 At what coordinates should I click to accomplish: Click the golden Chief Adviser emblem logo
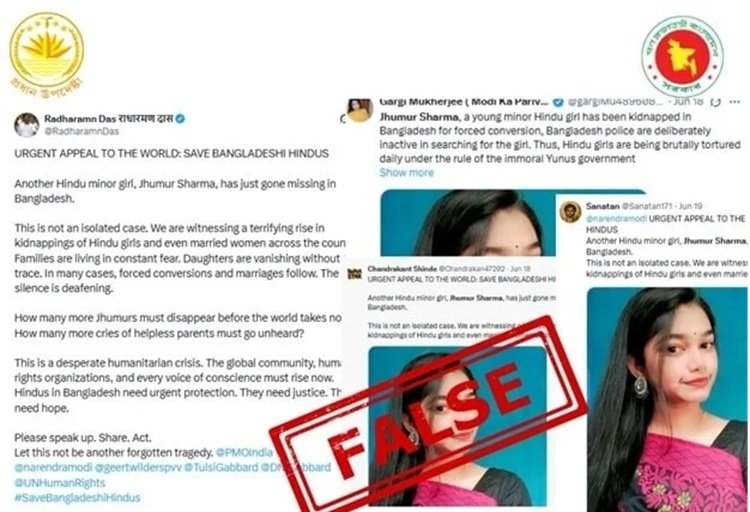click(46, 50)
